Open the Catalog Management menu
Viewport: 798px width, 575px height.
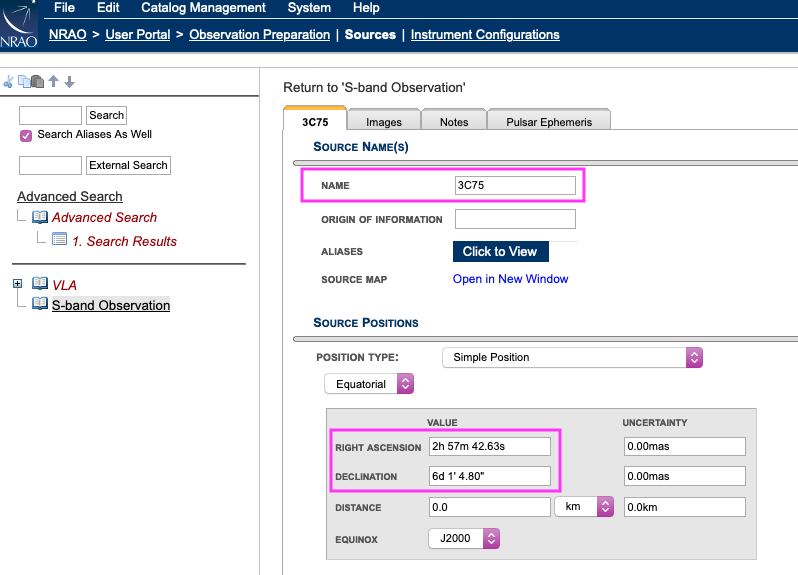click(x=203, y=8)
